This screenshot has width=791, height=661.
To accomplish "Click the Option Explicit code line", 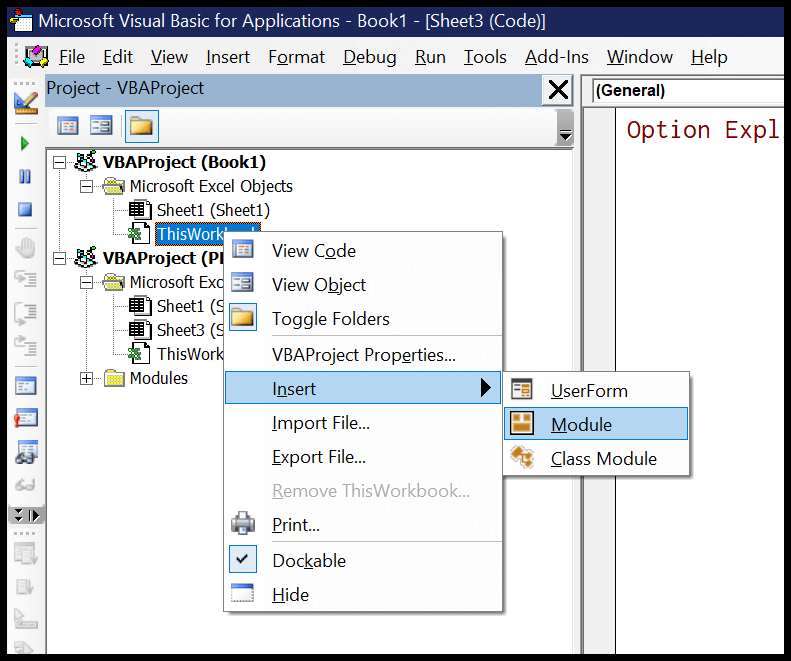I will 703,130.
